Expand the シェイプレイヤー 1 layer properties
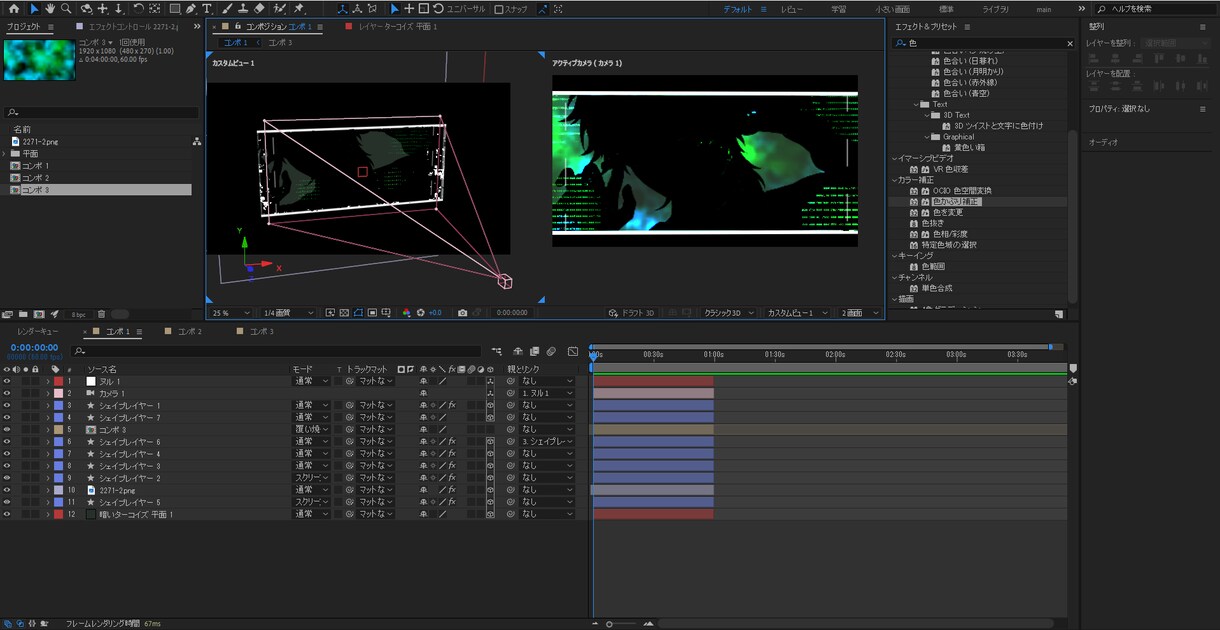The height and width of the screenshot is (630, 1220). pyautogui.click(x=48, y=405)
